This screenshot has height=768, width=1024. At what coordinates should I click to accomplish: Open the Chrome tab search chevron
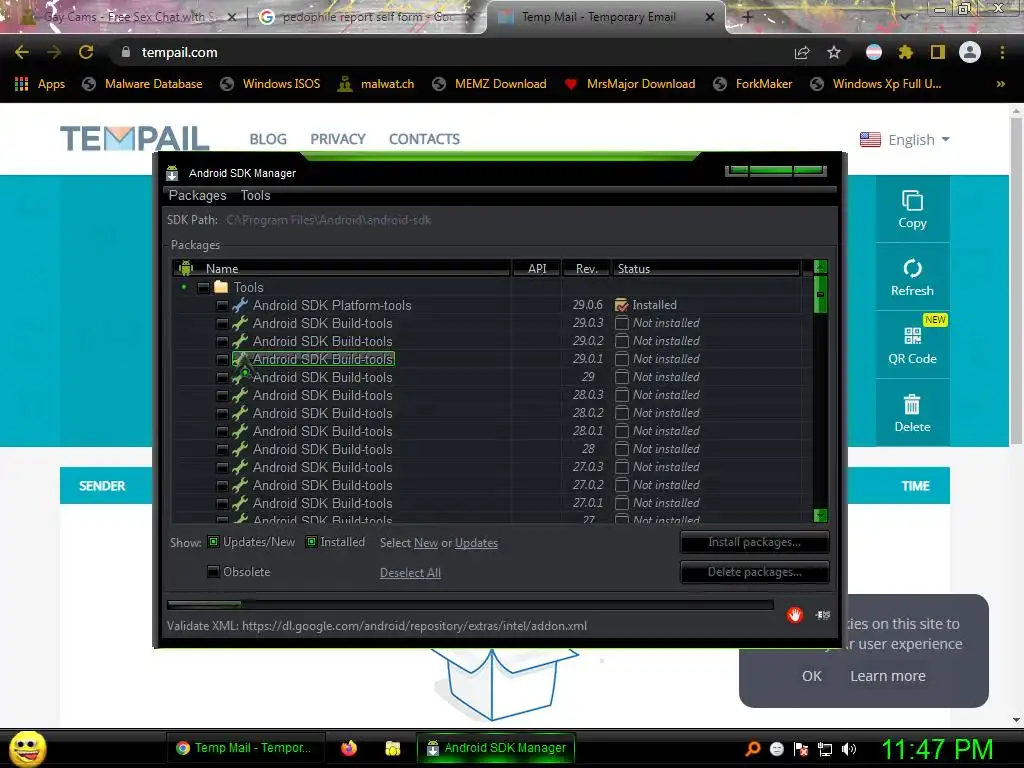click(904, 17)
